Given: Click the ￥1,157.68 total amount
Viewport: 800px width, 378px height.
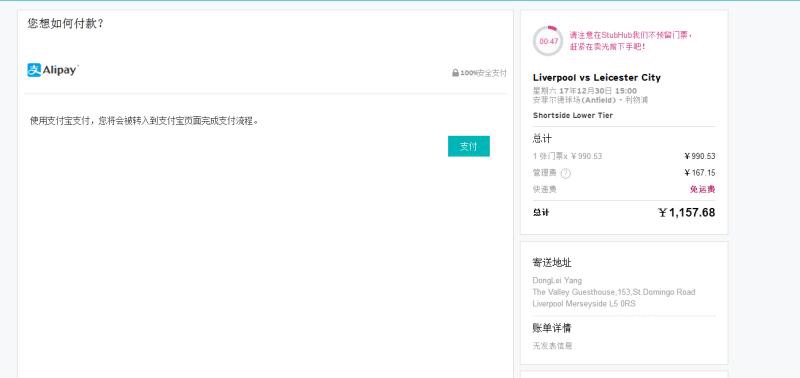Looking at the screenshot, I should click(687, 213).
